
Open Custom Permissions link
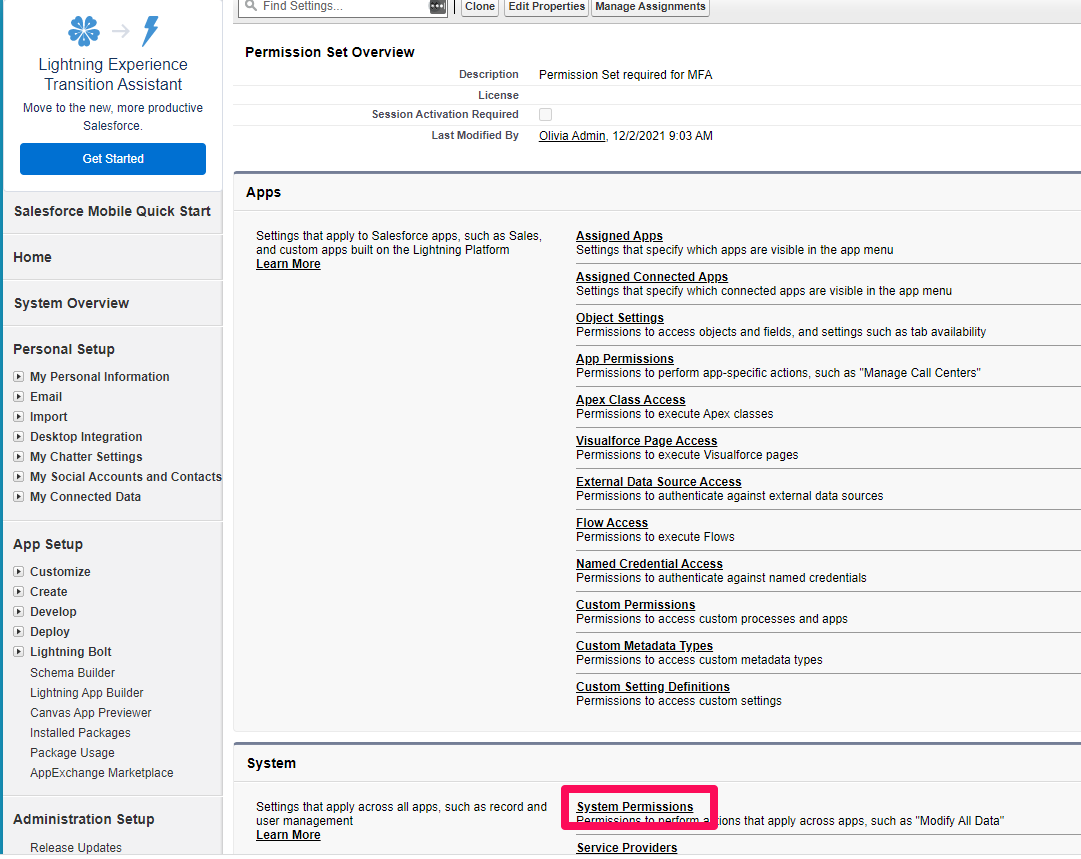636,605
